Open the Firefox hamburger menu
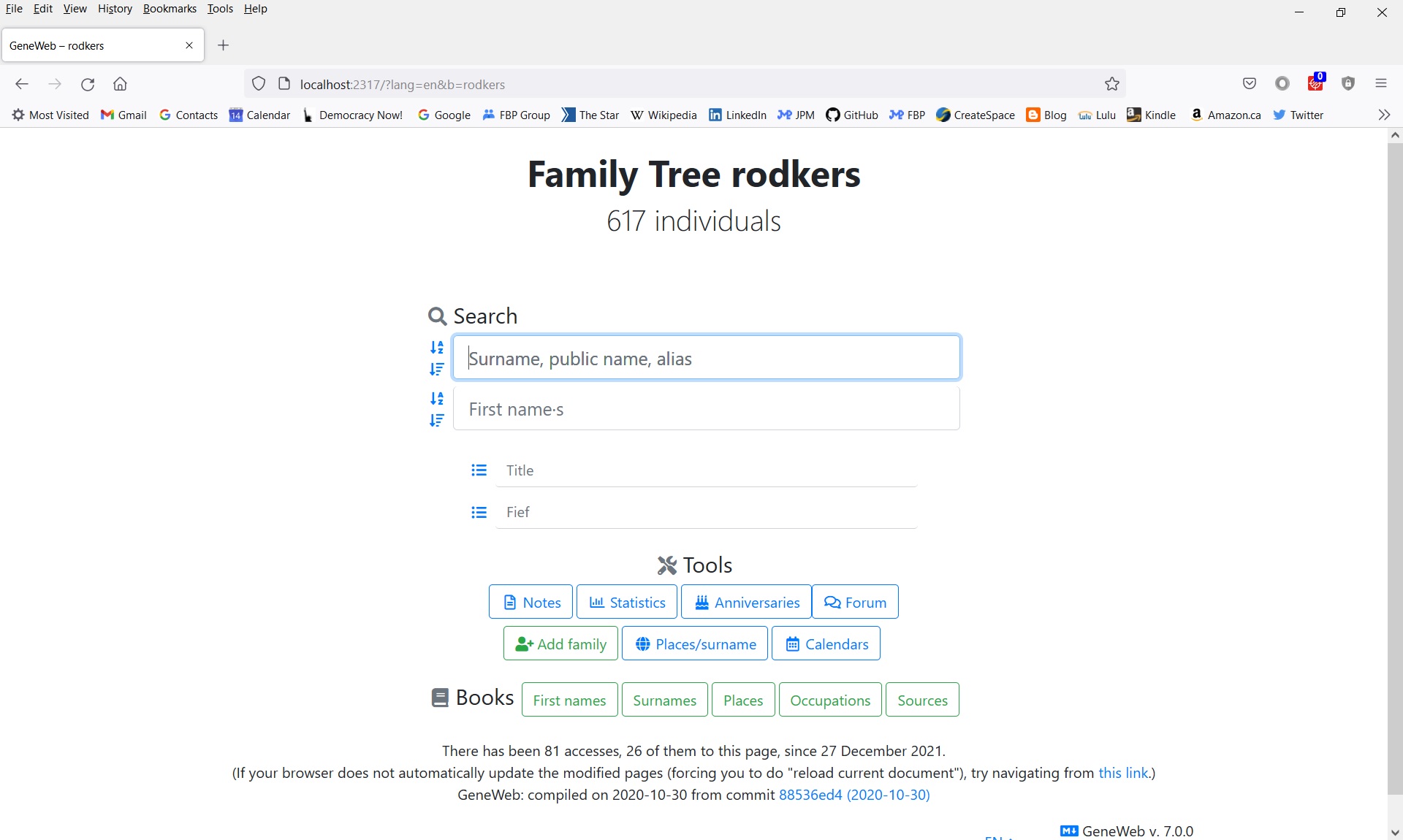 click(x=1381, y=83)
